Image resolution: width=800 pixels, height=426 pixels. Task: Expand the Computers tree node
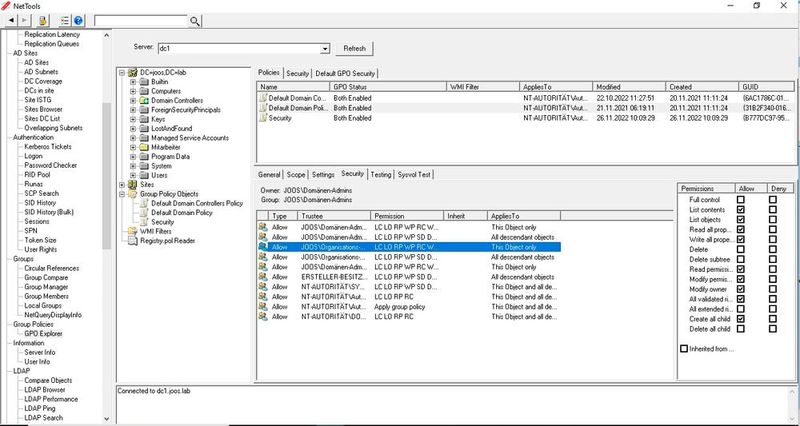point(133,91)
